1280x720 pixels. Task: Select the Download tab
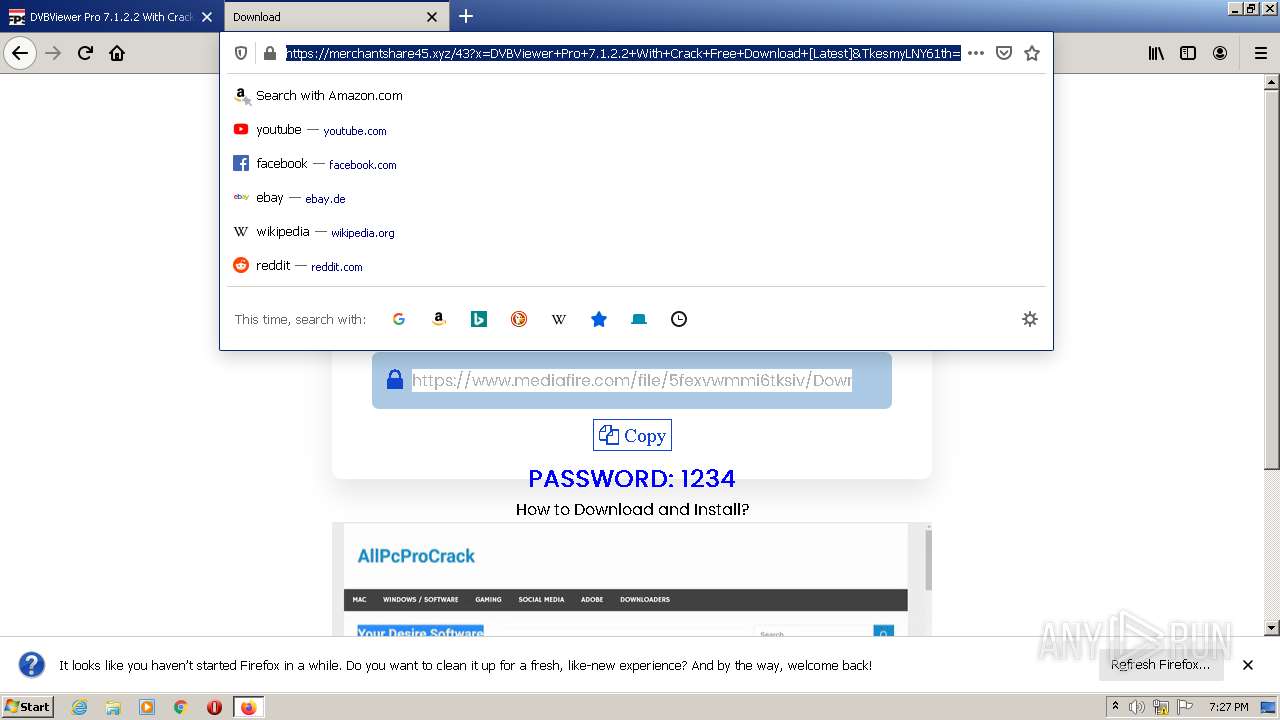click(335, 17)
